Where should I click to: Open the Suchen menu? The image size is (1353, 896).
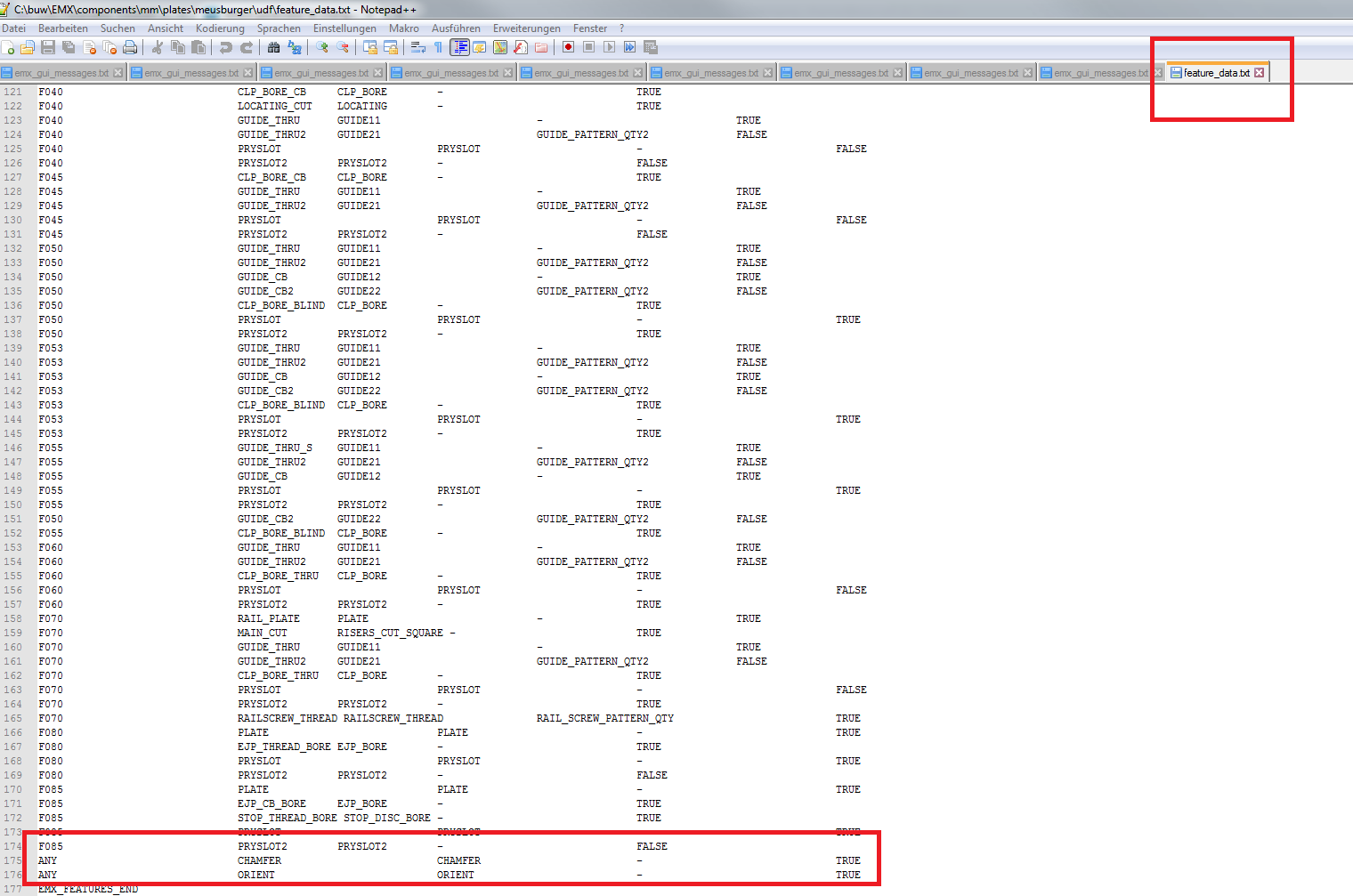(x=117, y=28)
